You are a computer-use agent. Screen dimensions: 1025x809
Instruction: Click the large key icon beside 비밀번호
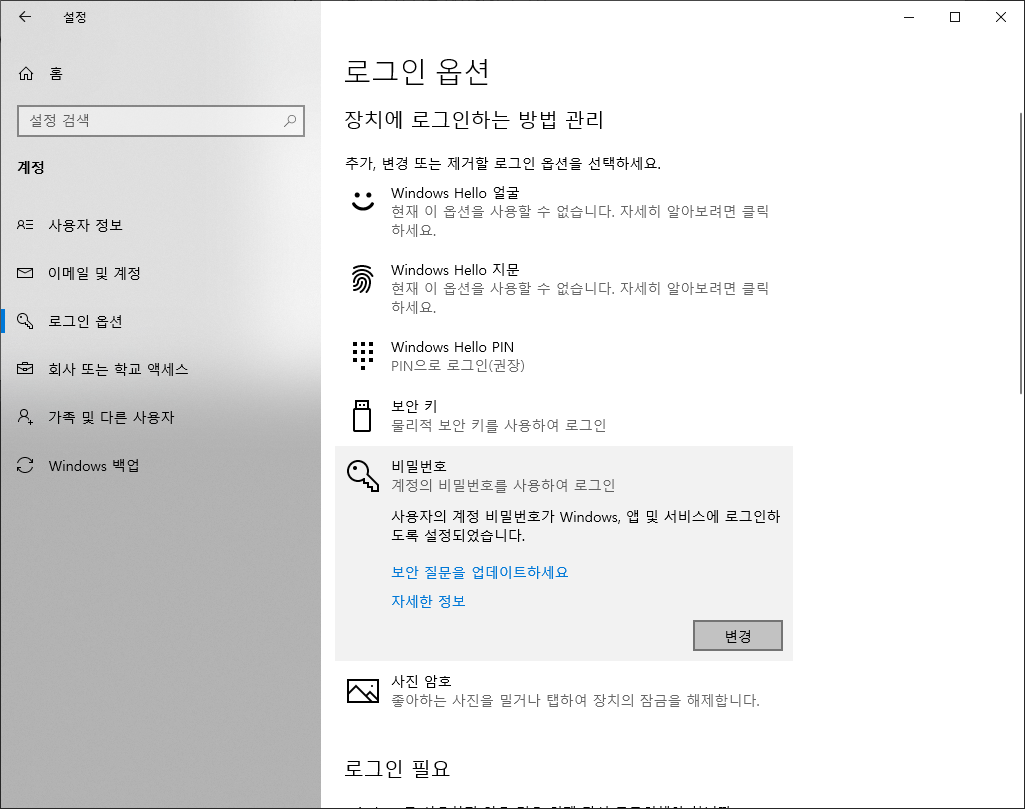(x=363, y=475)
